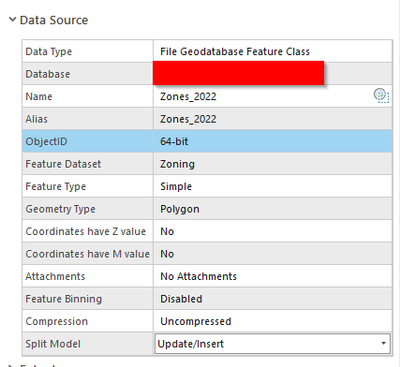Select the 64-bit ObjectID value

(x=174, y=141)
